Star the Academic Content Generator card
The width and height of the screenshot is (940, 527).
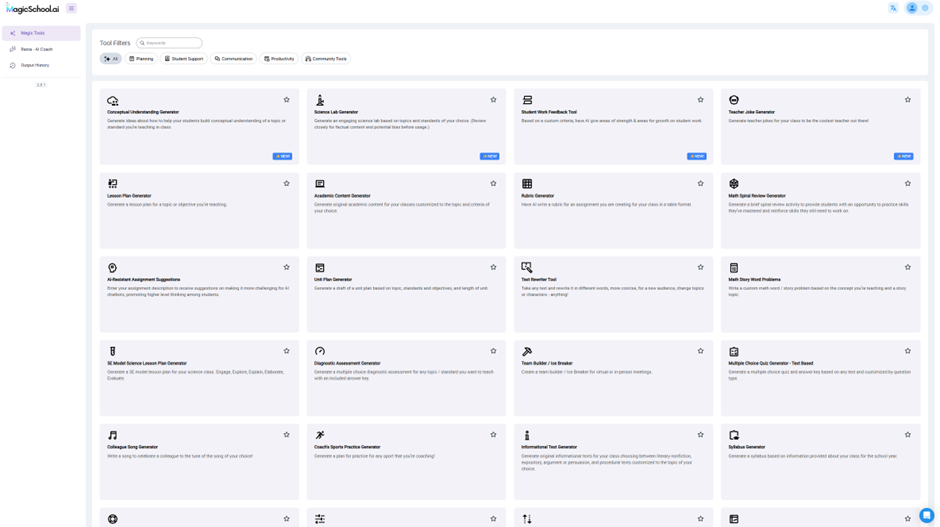tap(493, 183)
